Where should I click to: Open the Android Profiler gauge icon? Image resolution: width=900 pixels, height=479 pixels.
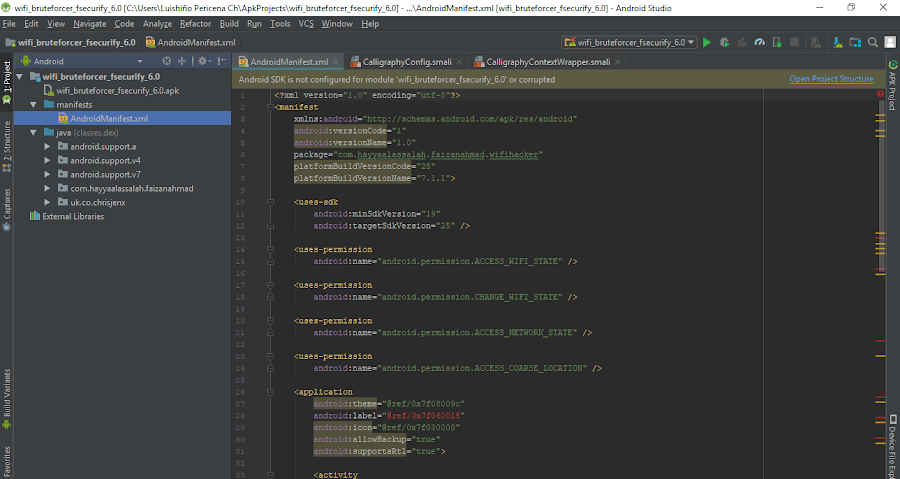point(759,42)
